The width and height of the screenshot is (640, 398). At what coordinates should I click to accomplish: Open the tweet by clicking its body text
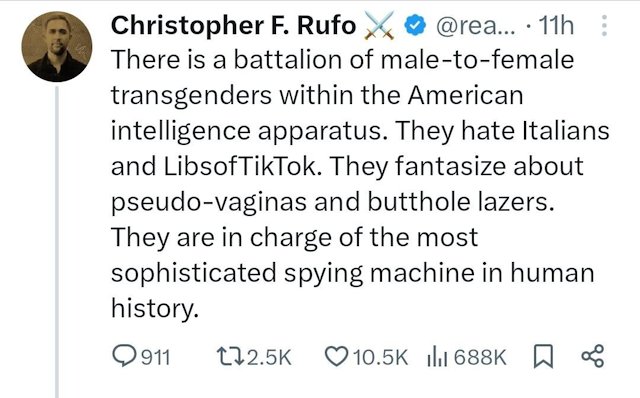point(360,184)
